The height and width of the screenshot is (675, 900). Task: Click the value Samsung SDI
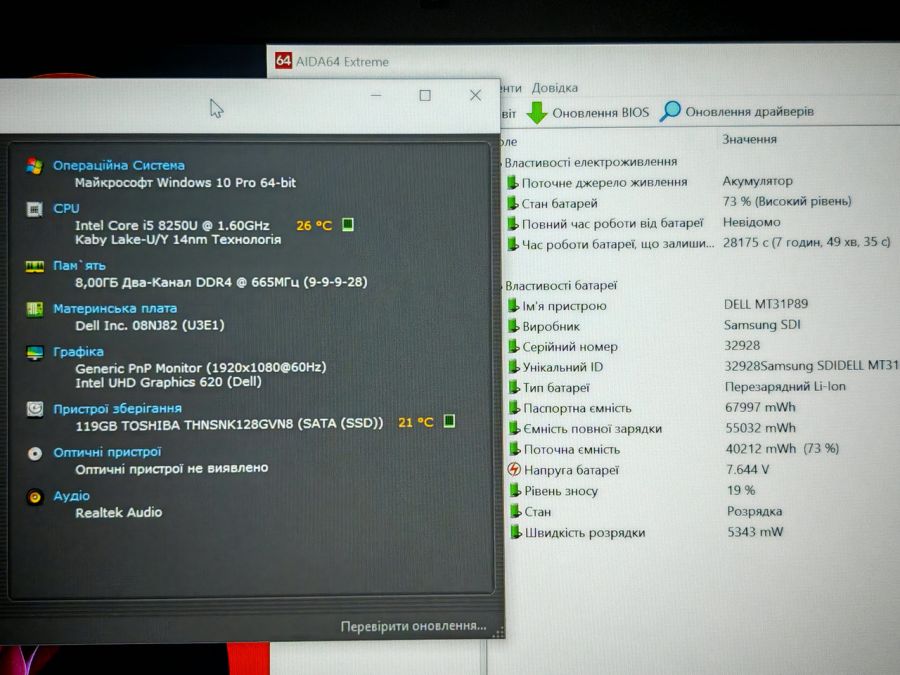(x=762, y=325)
